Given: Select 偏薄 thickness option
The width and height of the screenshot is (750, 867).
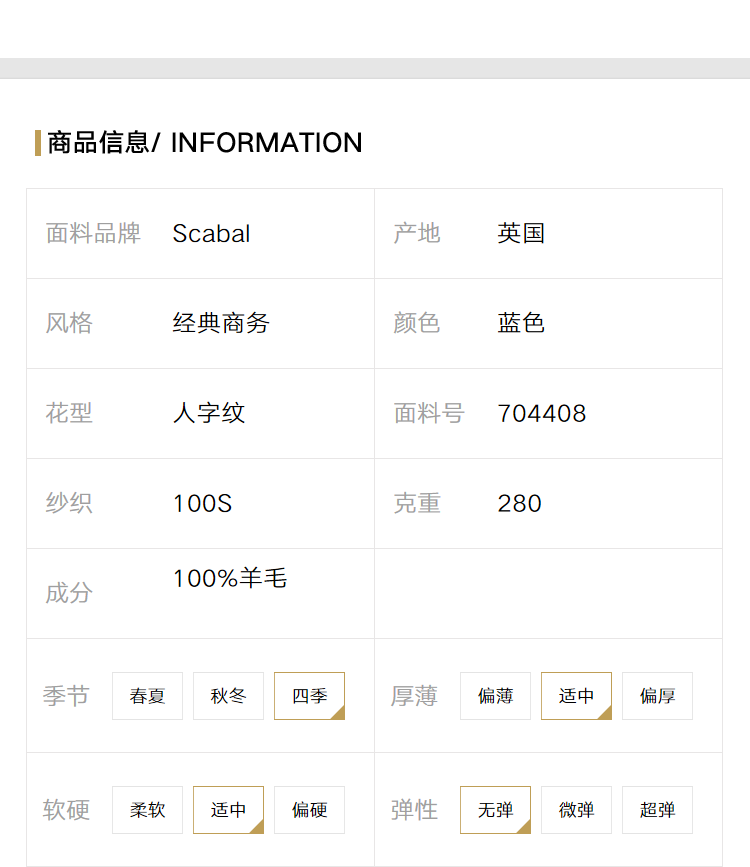Looking at the screenshot, I should (x=495, y=696).
